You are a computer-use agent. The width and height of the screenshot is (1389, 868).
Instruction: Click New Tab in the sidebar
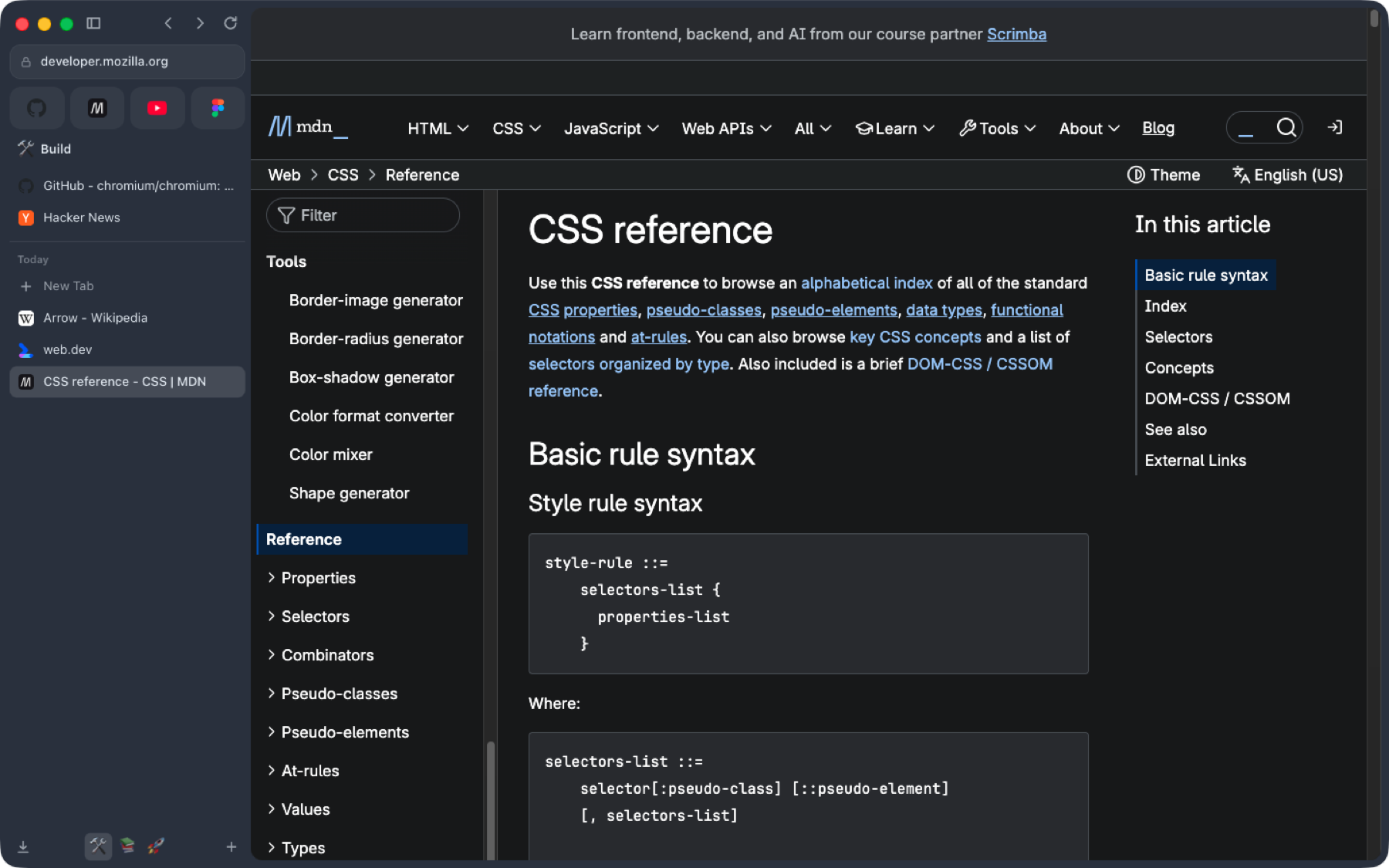tap(127, 286)
